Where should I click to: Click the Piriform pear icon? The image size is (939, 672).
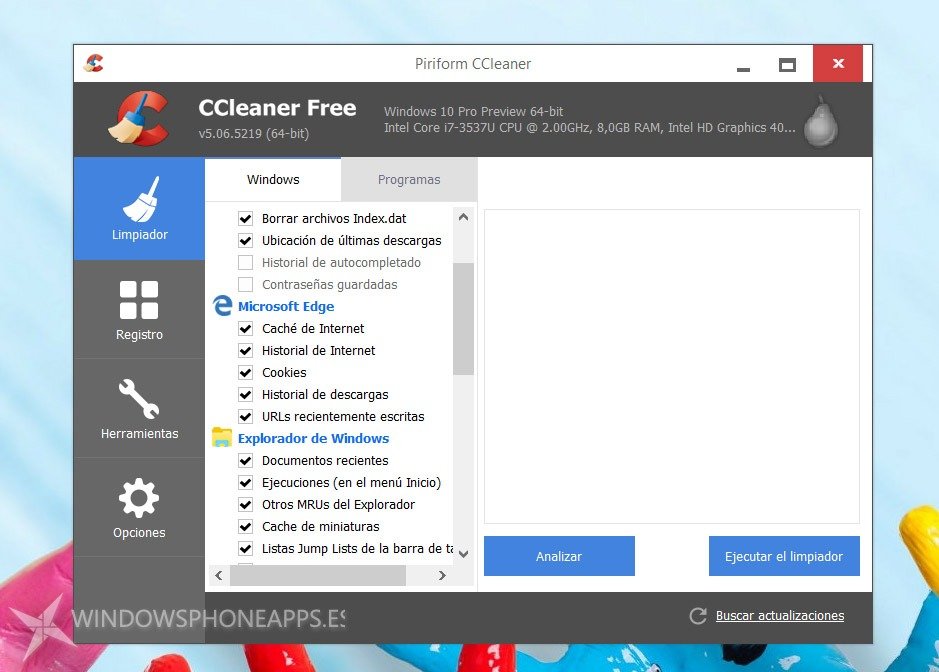tap(821, 122)
